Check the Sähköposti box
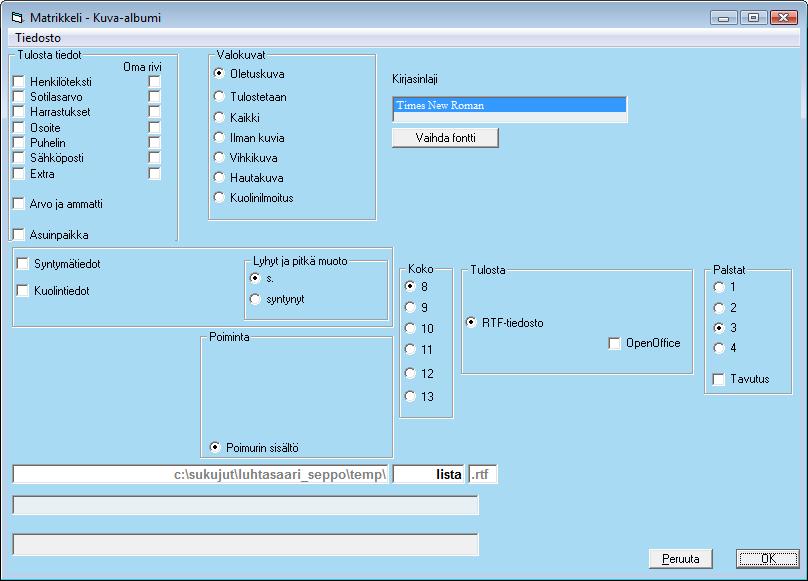The image size is (808, 581). click(19, 157)
